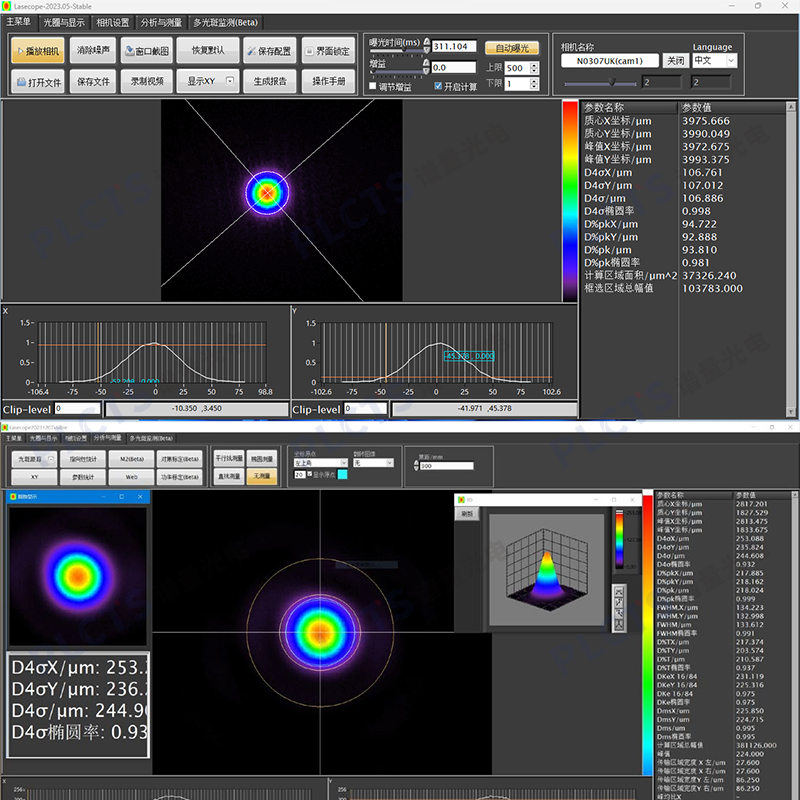This screenshot has height=800, width=800.
Task: Switch to the 相机设置 tab
Action: coord(112,22)
